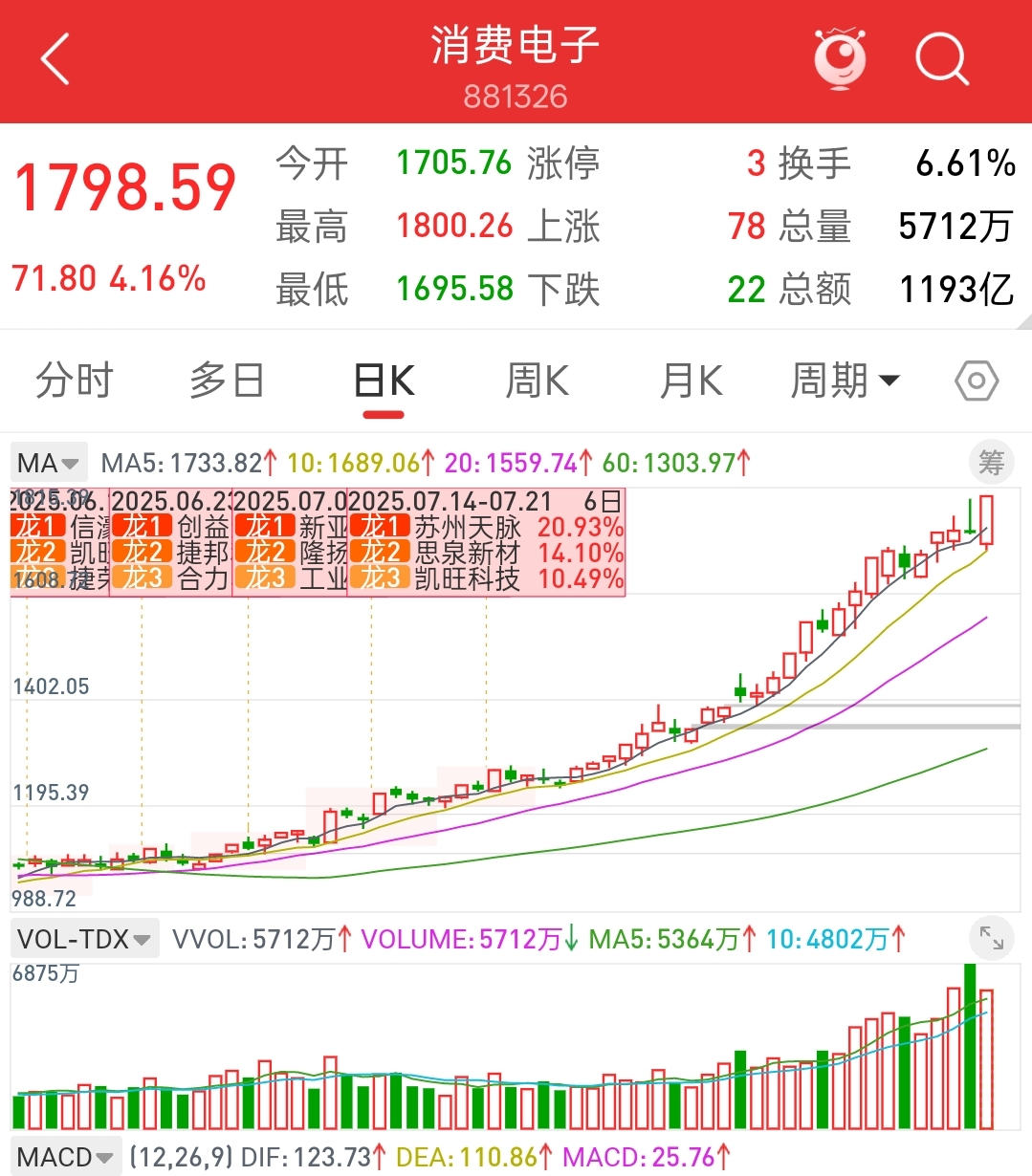Tap the MA 20: 1559.74 reading
The height and width of the screenshot is (1176, 1032).
[x=519, y=464]
